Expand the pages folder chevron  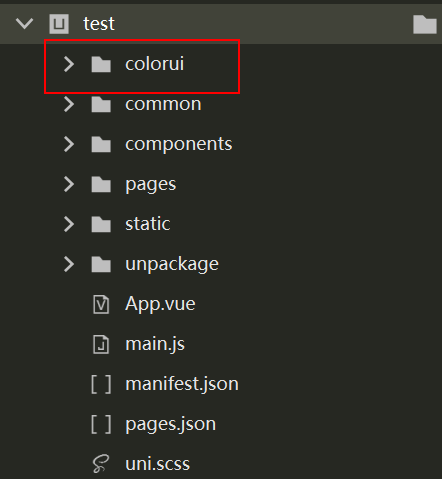click(69, 184)
